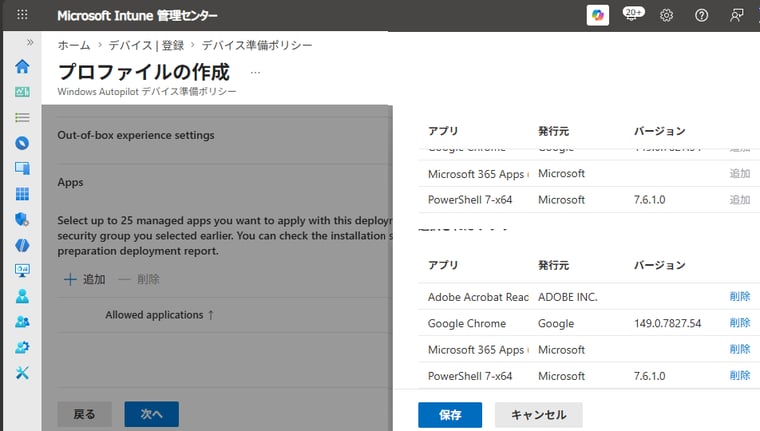The image size is (760, 431).
Task: Sort by Allowed applications column header
Action: 159,315
